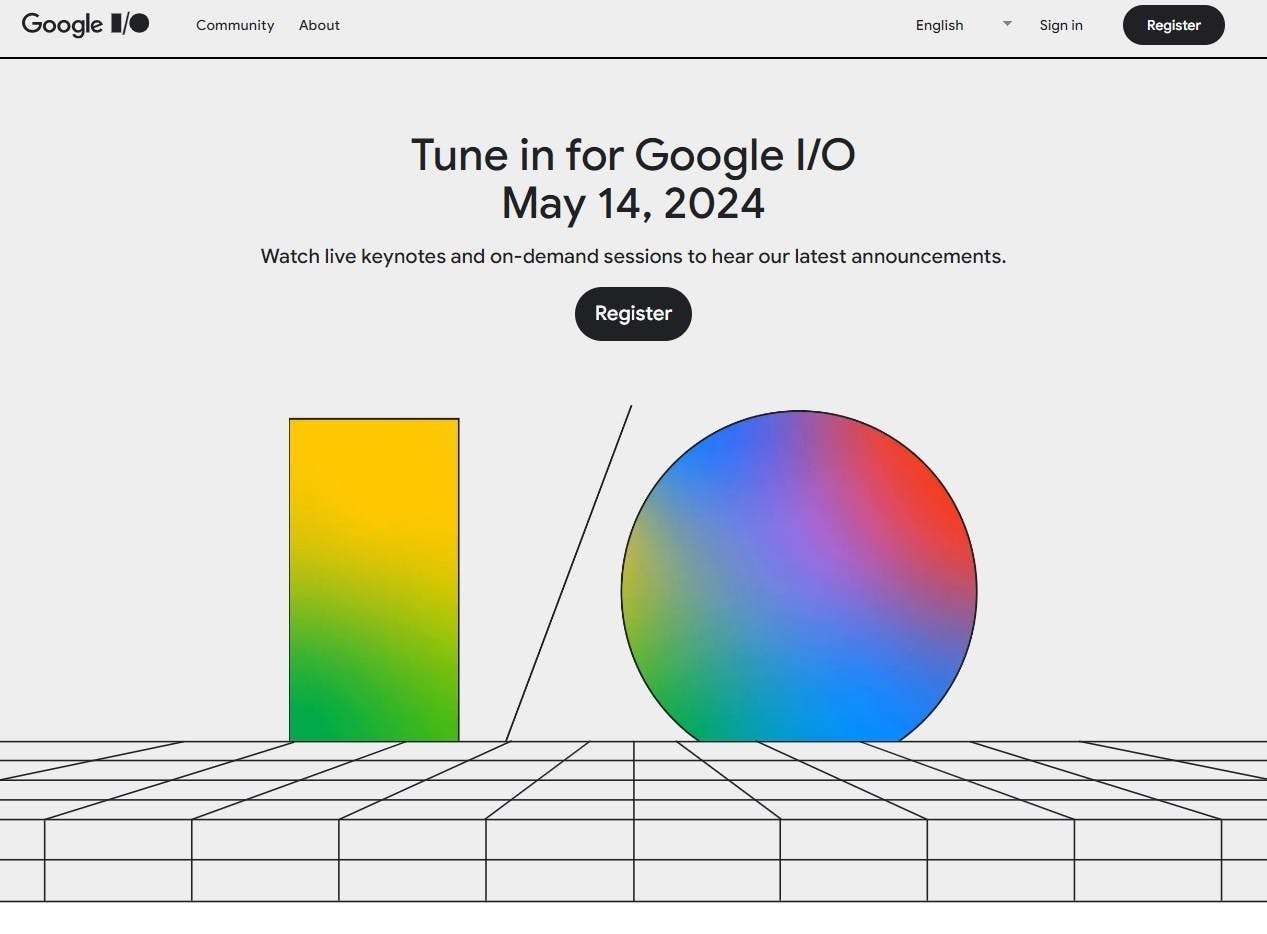Click the "Tune in for Google I/O" heading

[633, 155]
